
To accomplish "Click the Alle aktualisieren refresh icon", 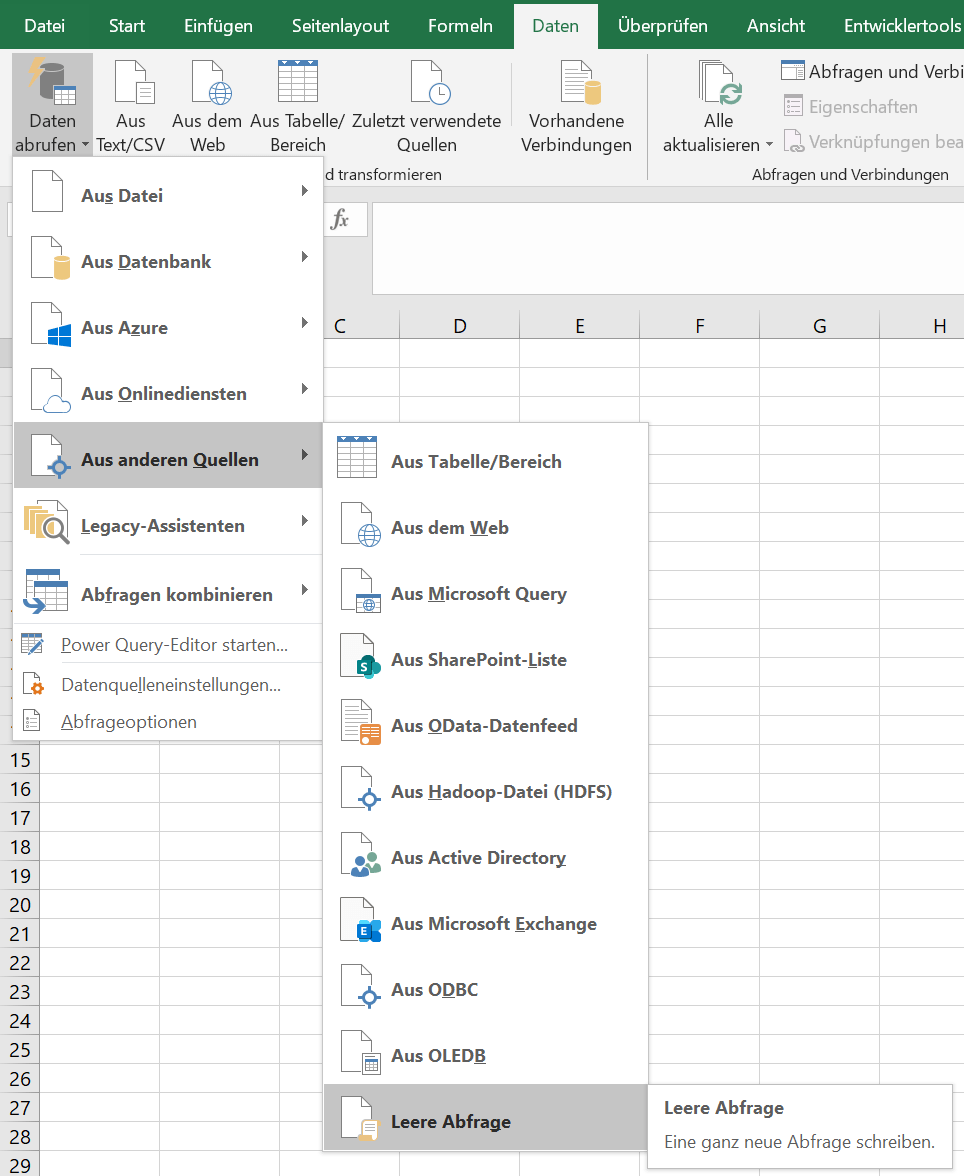I will (x=720, y=82).
